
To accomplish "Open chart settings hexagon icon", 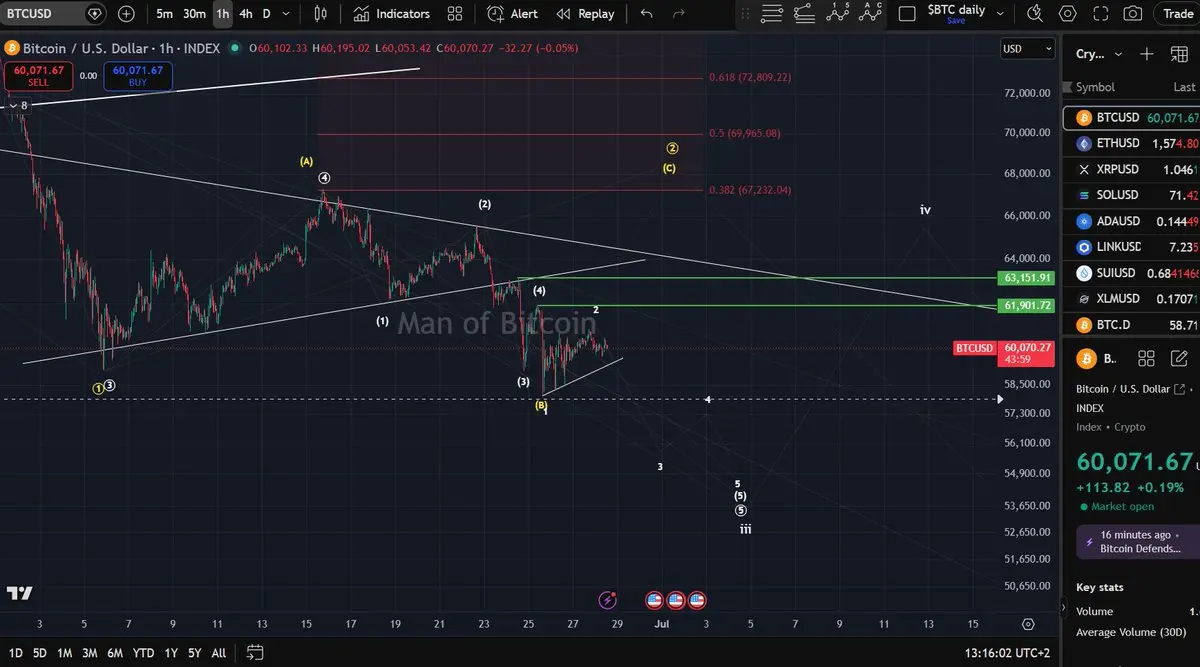I will pos(1068,14).
